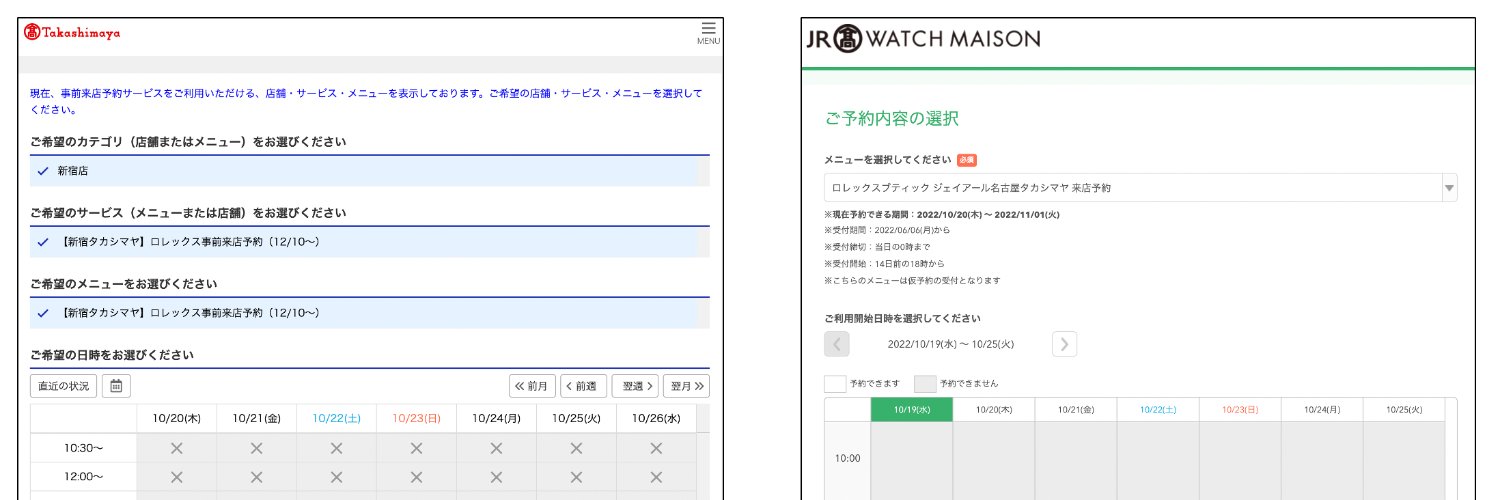Click the 12:00 slot for 10/22(土) in Takashimaya
This screenshot has height=500, width=1500.
coord(337,476)
